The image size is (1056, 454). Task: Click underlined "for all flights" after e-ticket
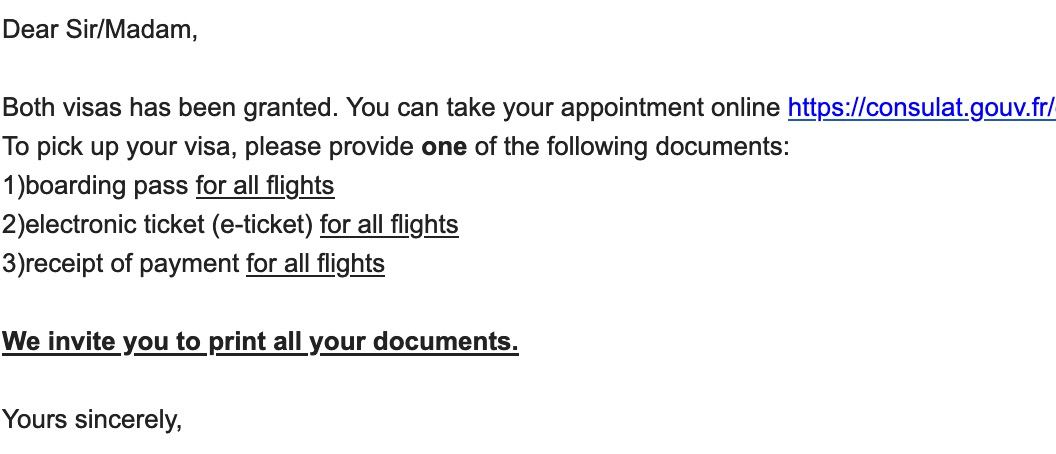point(389,225)
